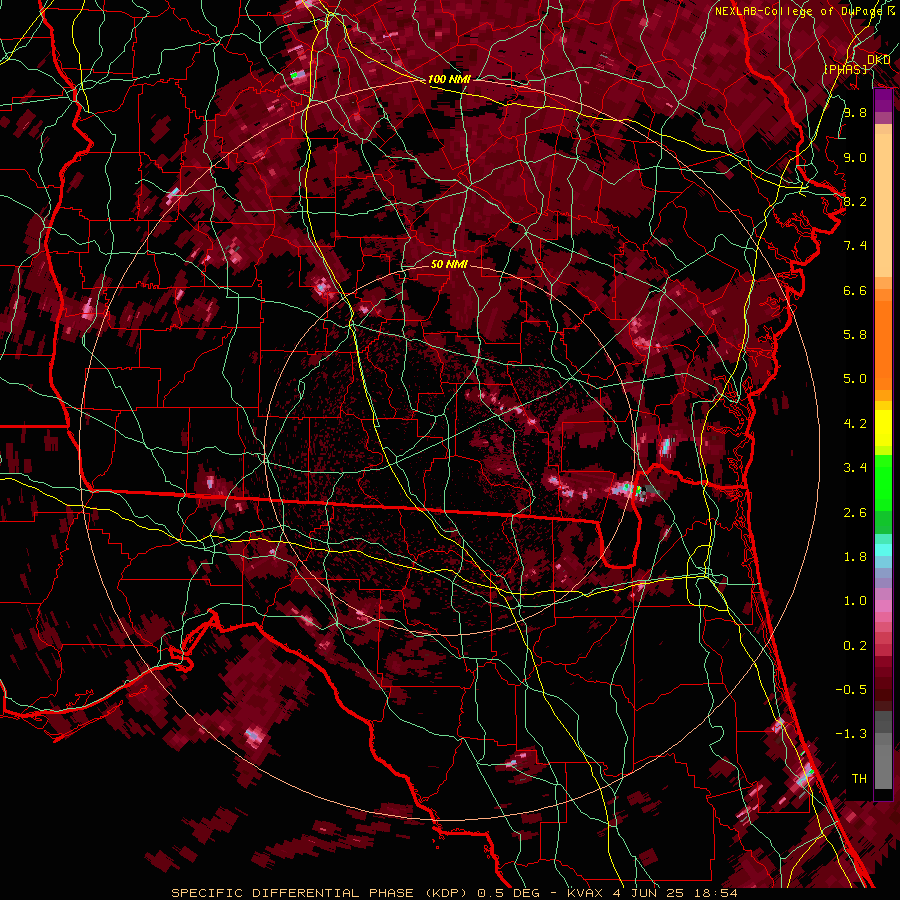
Task: Pick the yellow band of the color bar
Action: pos(883,428)
